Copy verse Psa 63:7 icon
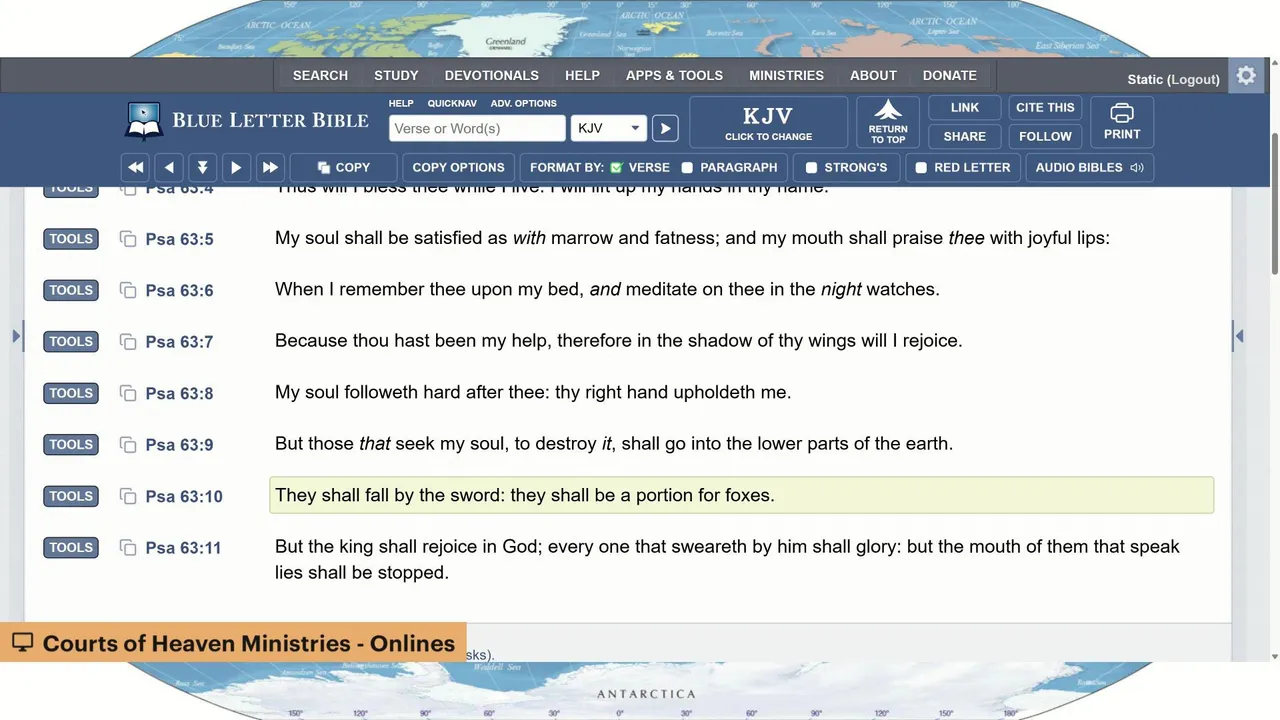This screenshot has height=720, width=1280. click(x=128, y=342)
